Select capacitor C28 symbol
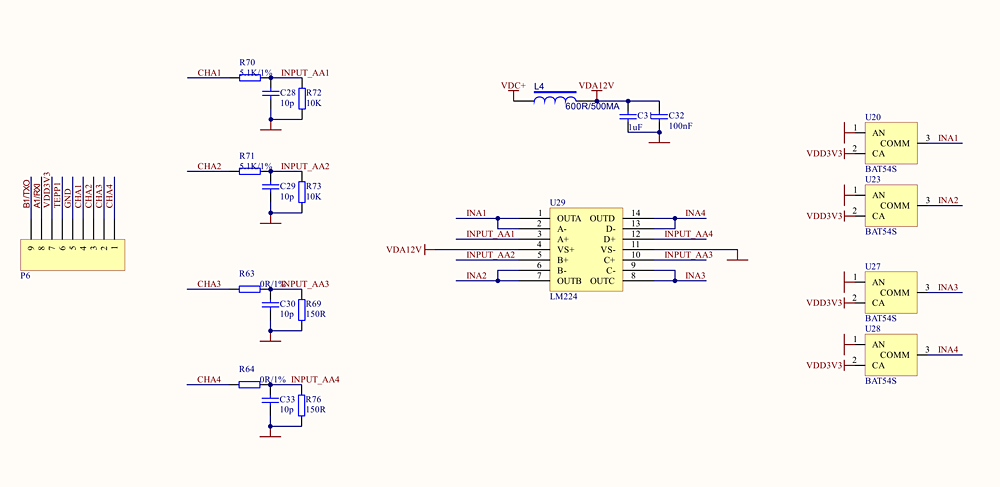The height and width of the screenshot is (487, 1000). coord(270,93)
